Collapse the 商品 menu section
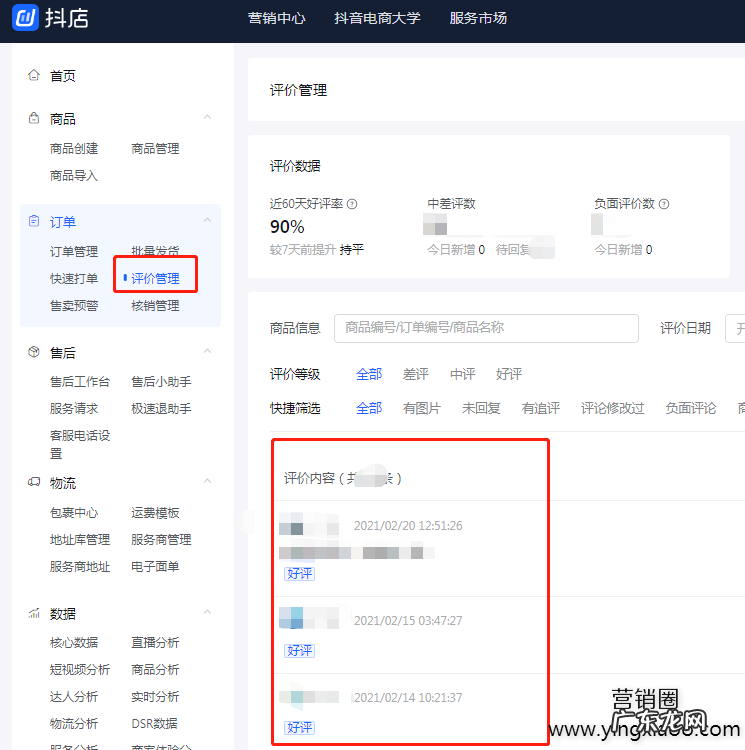The width and height of the screenshot is (745, 750). coord(208,117)
